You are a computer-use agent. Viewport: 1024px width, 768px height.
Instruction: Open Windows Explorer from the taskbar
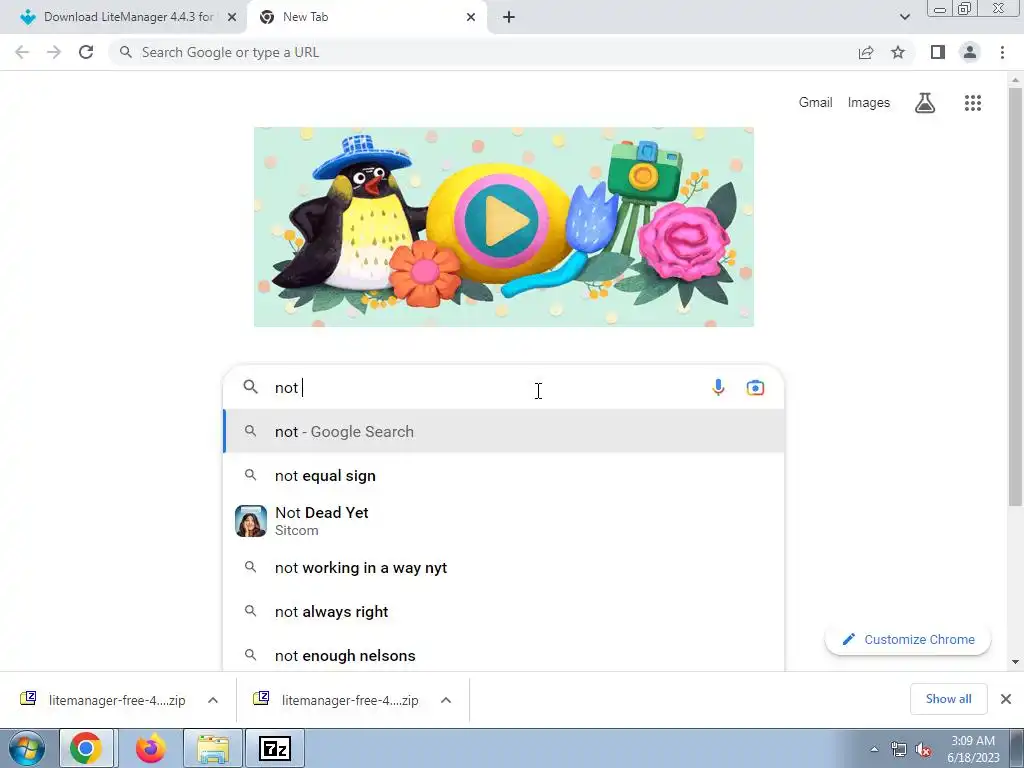click(213, 748)
